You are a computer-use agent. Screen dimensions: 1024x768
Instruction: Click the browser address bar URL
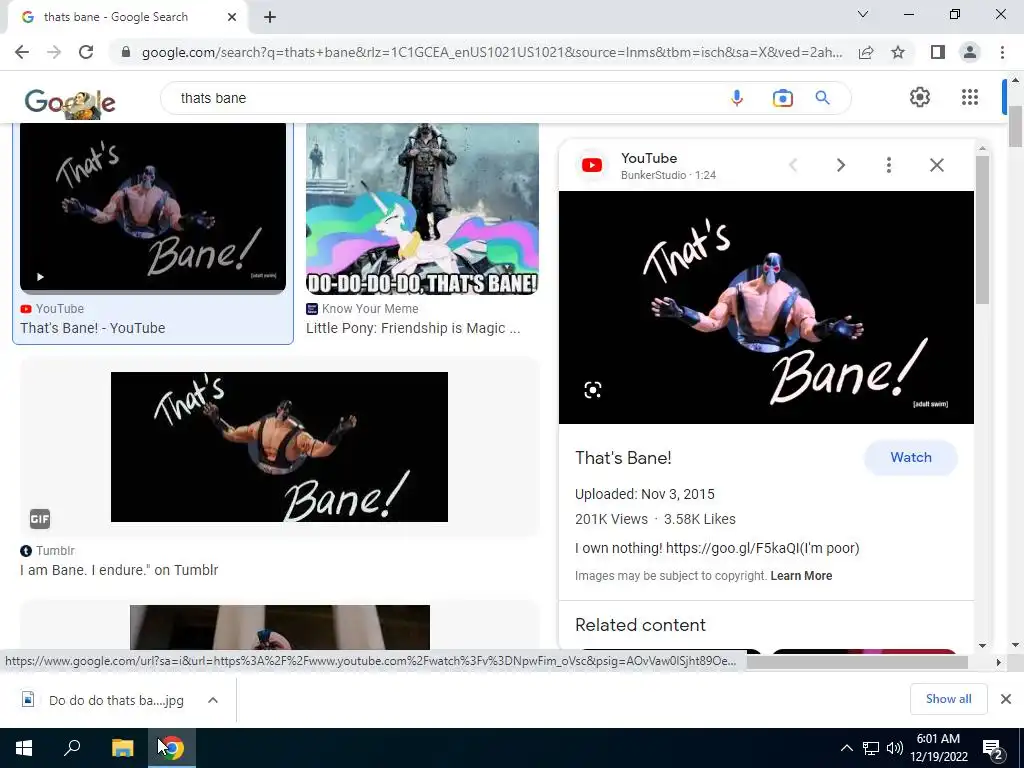point(492,52)
